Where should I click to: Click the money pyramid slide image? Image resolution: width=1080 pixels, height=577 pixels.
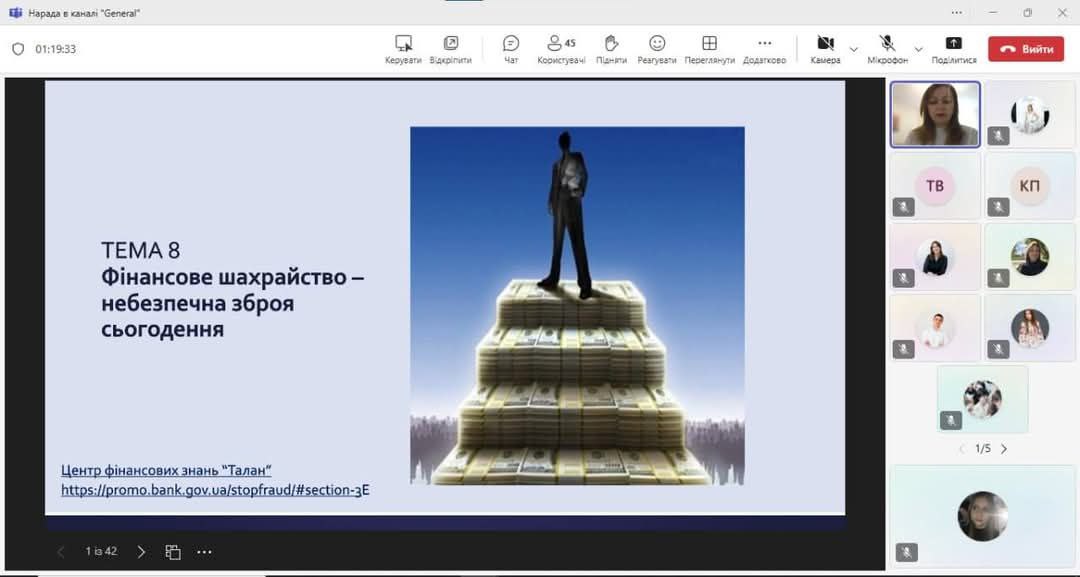tap(577, 306)
